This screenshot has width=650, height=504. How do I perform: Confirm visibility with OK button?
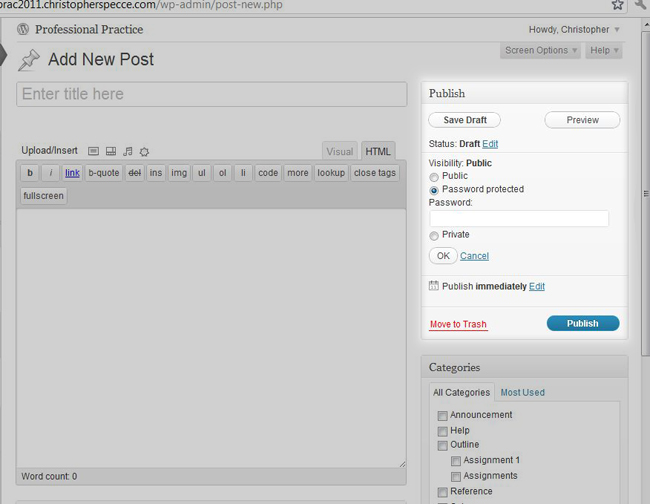[x=443, y=256]
